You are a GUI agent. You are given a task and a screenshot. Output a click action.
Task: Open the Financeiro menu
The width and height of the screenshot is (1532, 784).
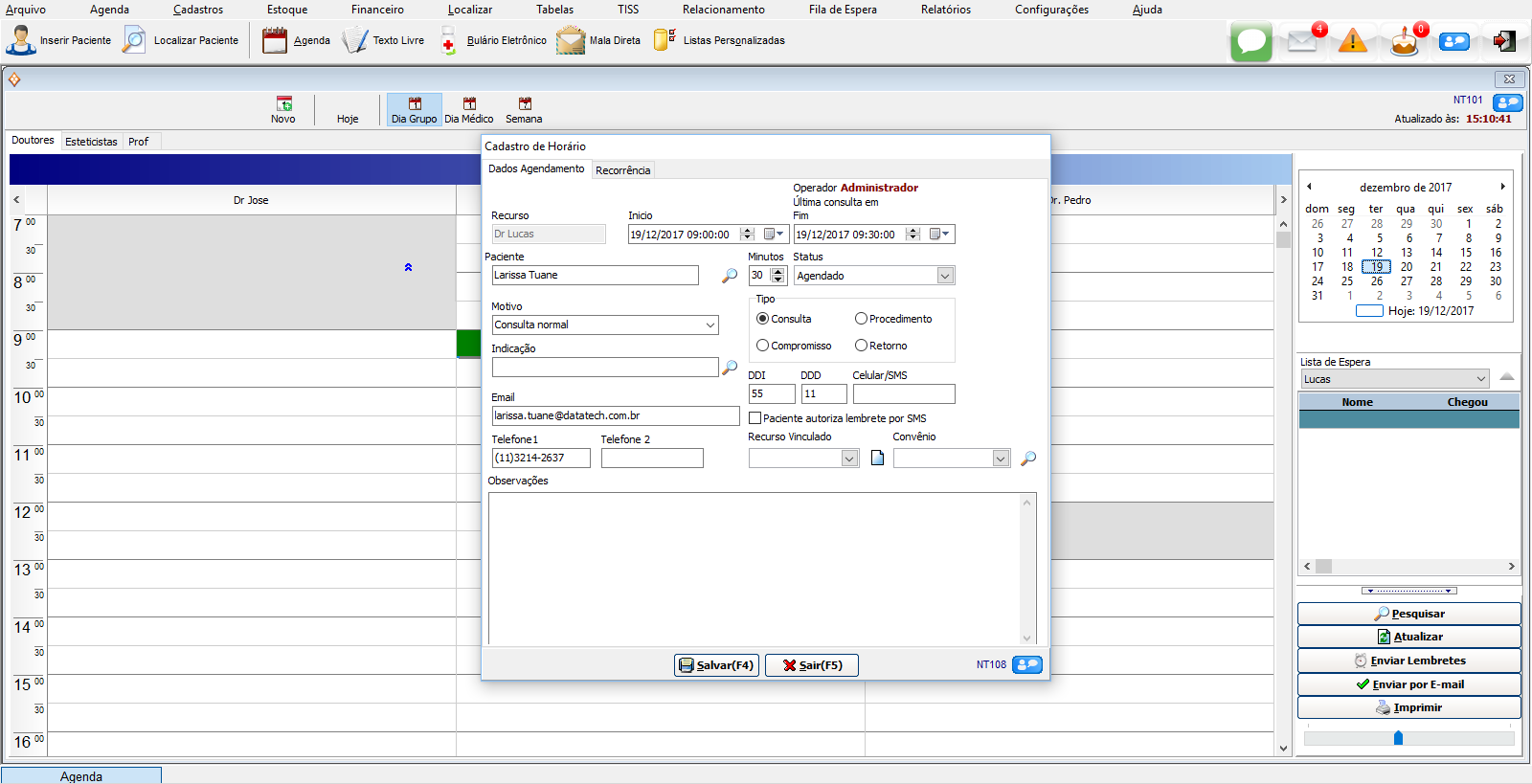377,10
